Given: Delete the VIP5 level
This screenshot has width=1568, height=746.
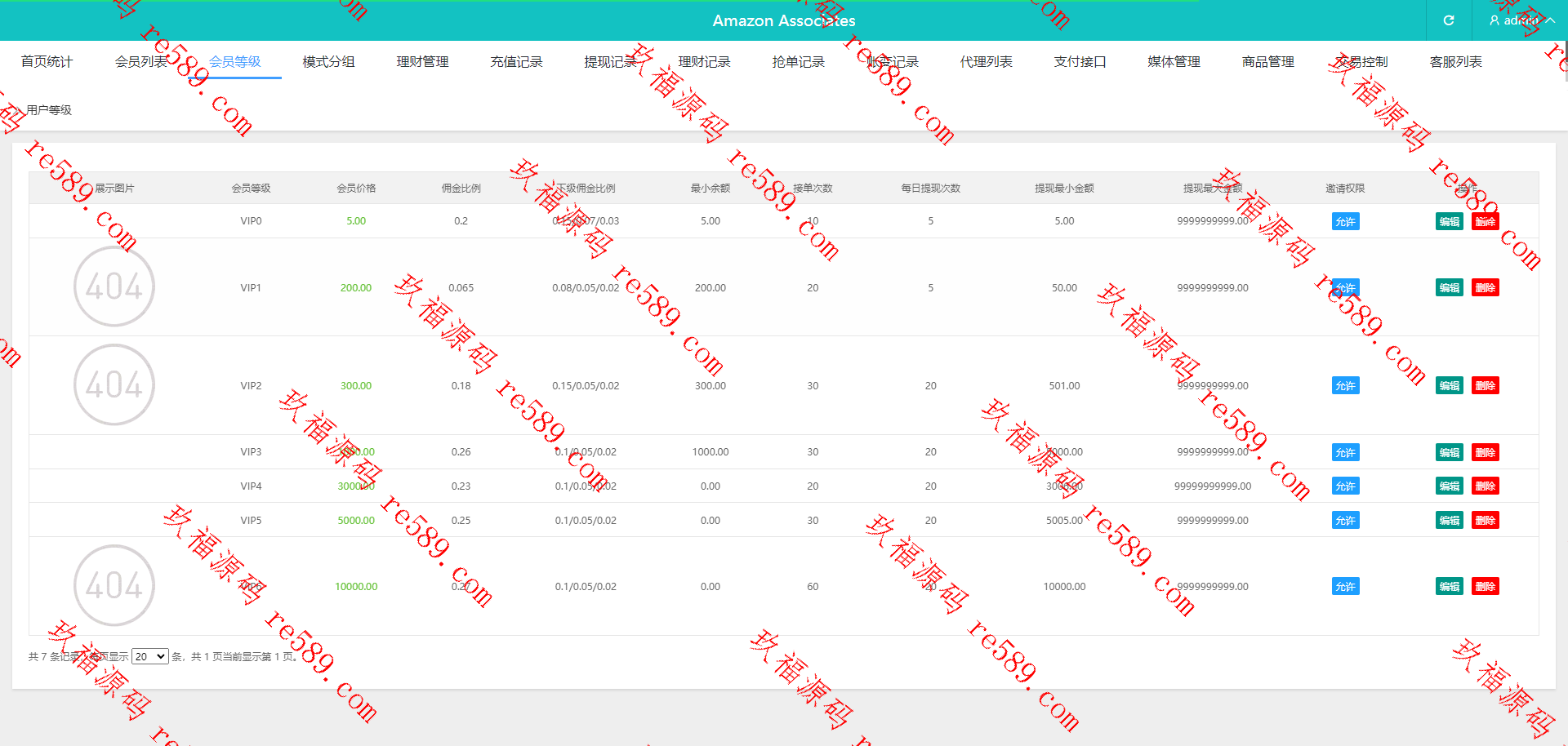Looking at the screenshot, I should 1486,520.
